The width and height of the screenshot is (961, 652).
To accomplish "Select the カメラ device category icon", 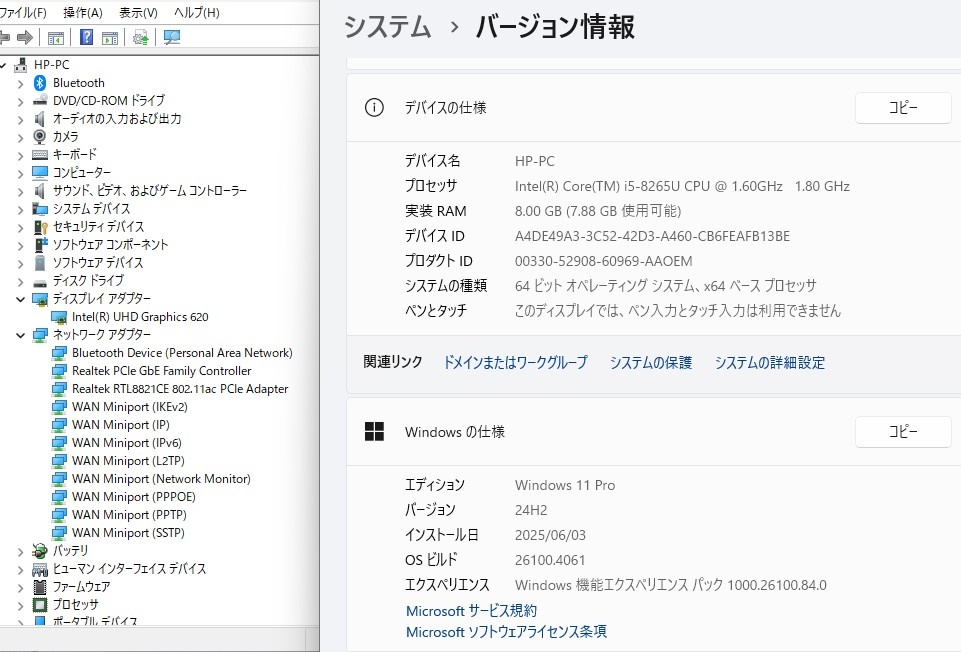I will 40,137.
